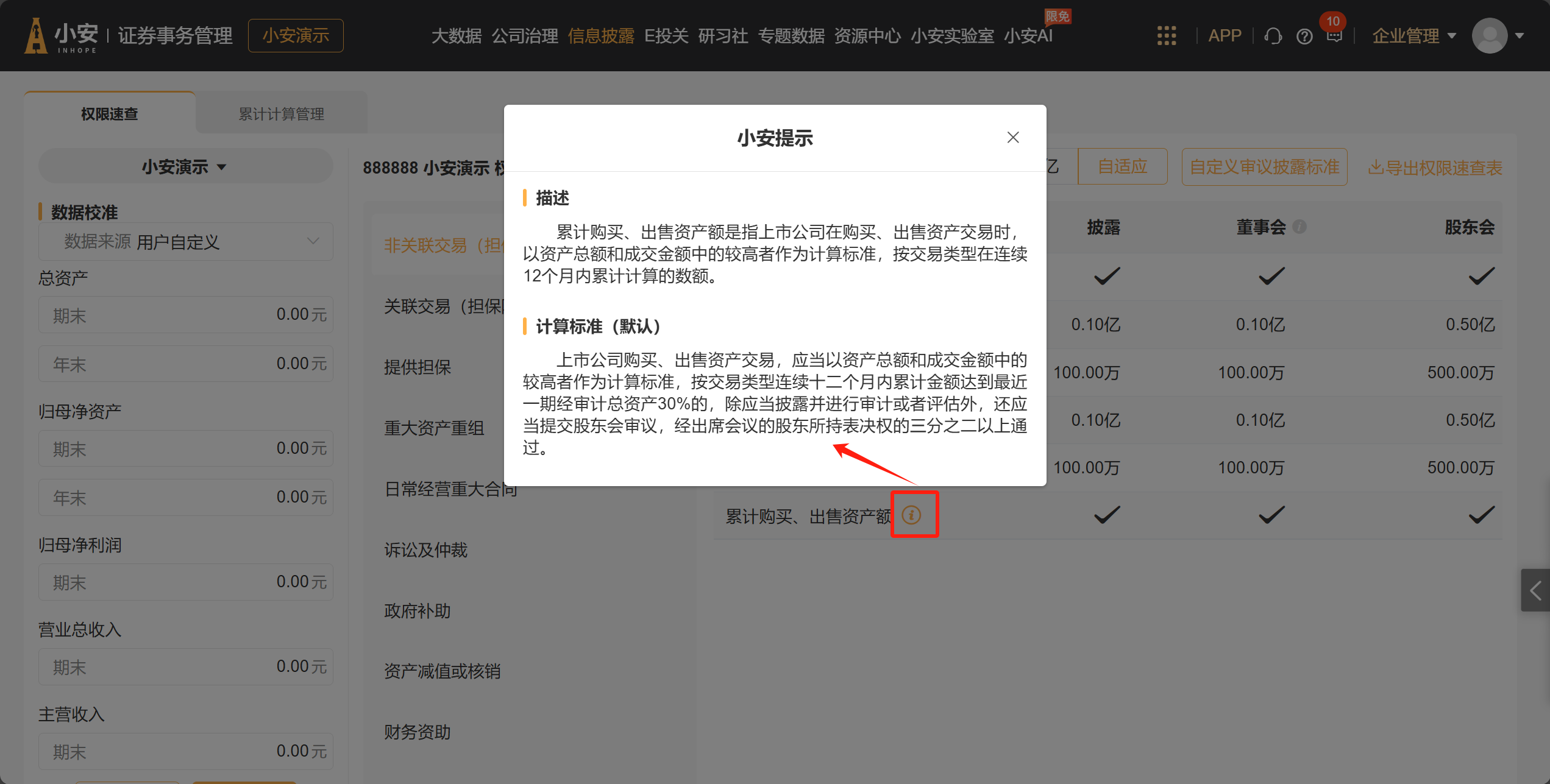Open the 公司治理 menu

point(524,36)
